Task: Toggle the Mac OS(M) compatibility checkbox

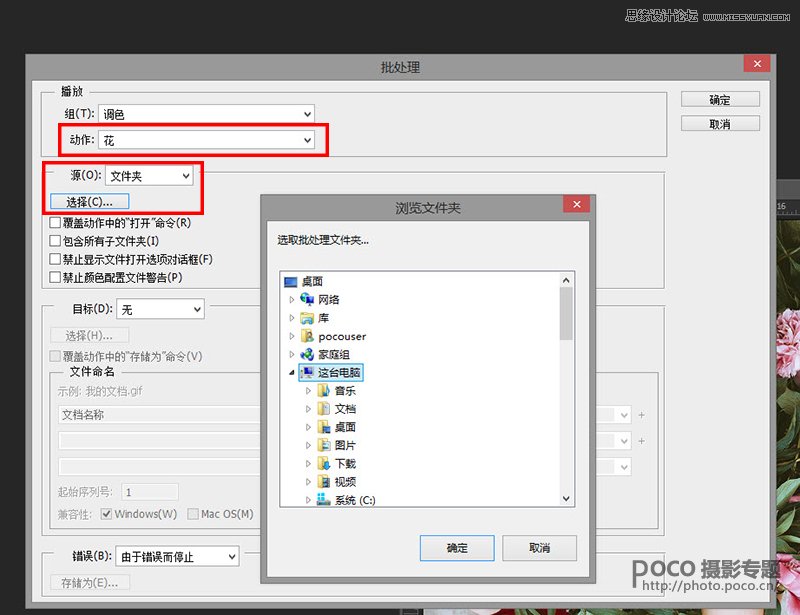Action: 193,514
